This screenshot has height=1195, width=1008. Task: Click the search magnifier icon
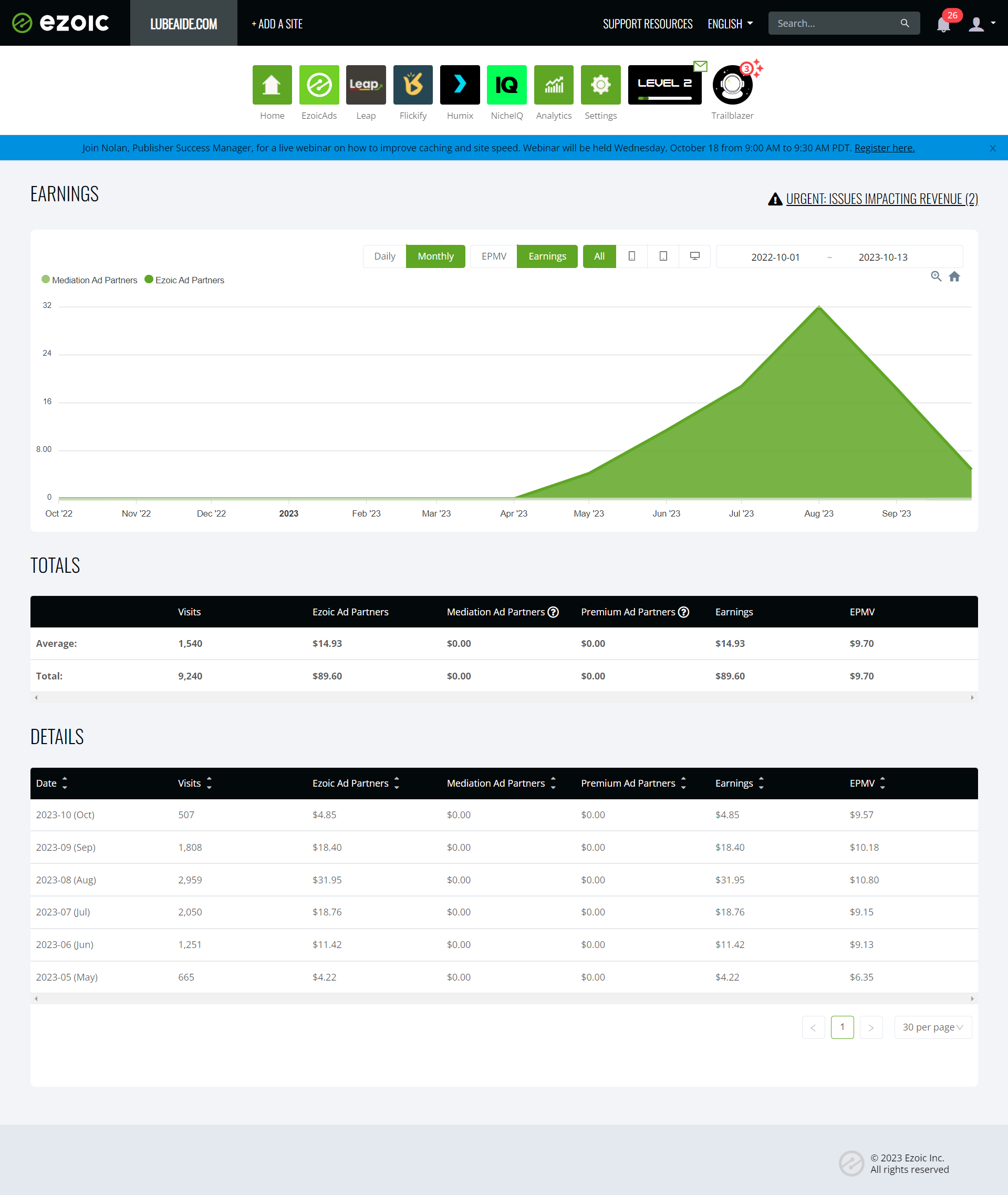(x=905, y=23)
